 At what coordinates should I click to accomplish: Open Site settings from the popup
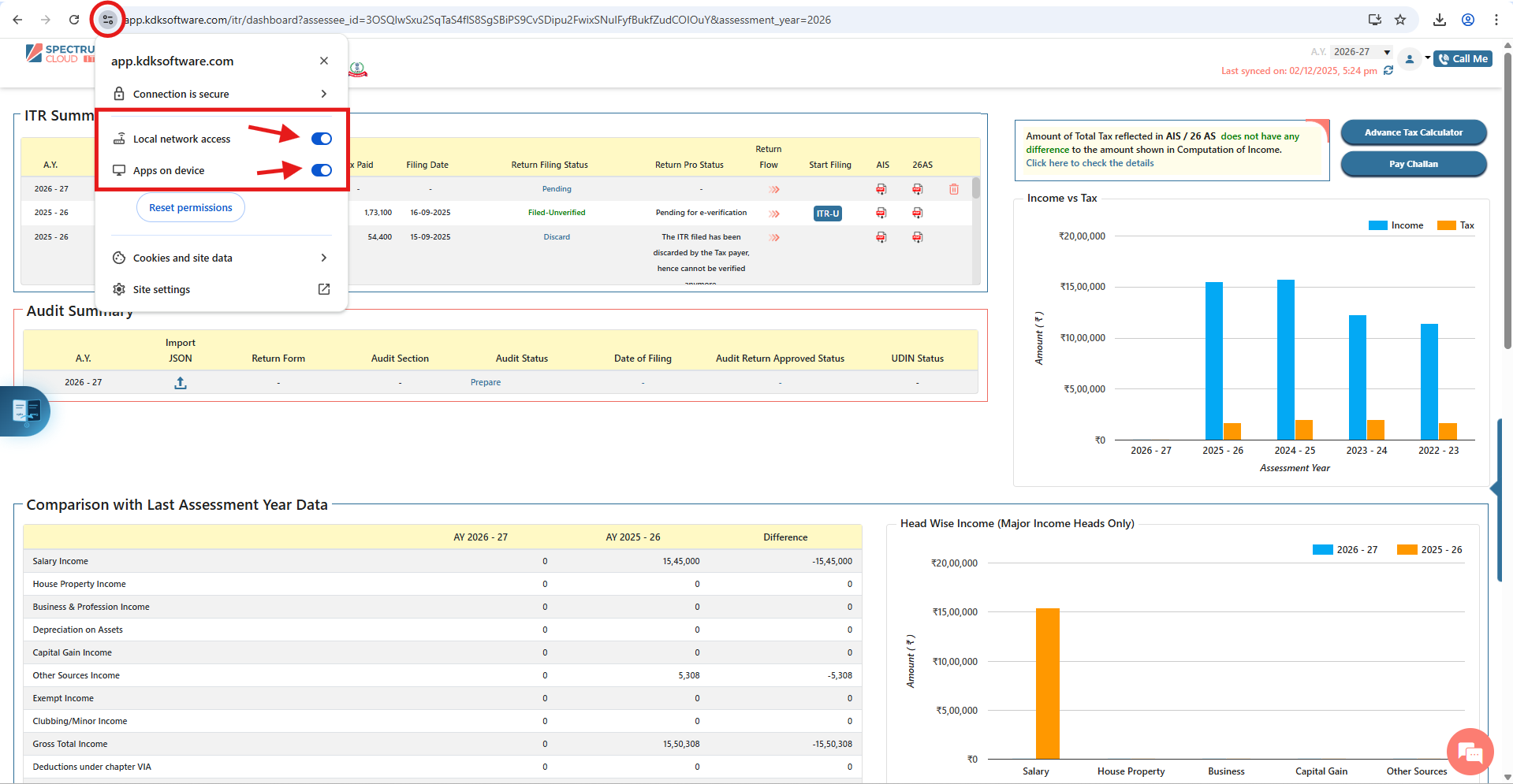[221, 289]
